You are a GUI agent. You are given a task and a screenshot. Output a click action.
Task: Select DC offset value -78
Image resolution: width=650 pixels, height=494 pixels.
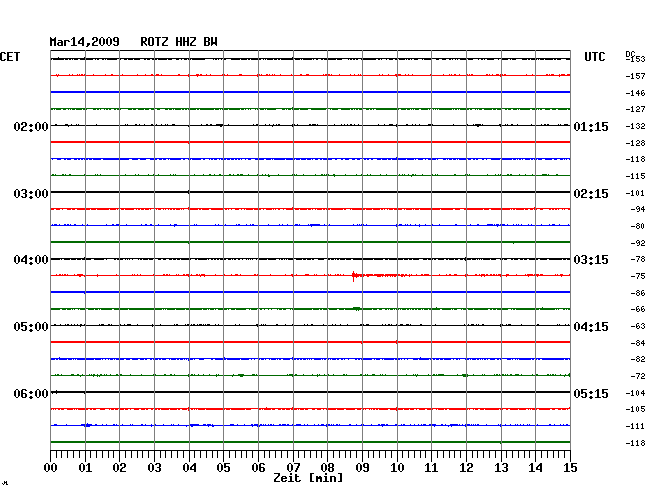pyautogui.click(x=638, y=259)
